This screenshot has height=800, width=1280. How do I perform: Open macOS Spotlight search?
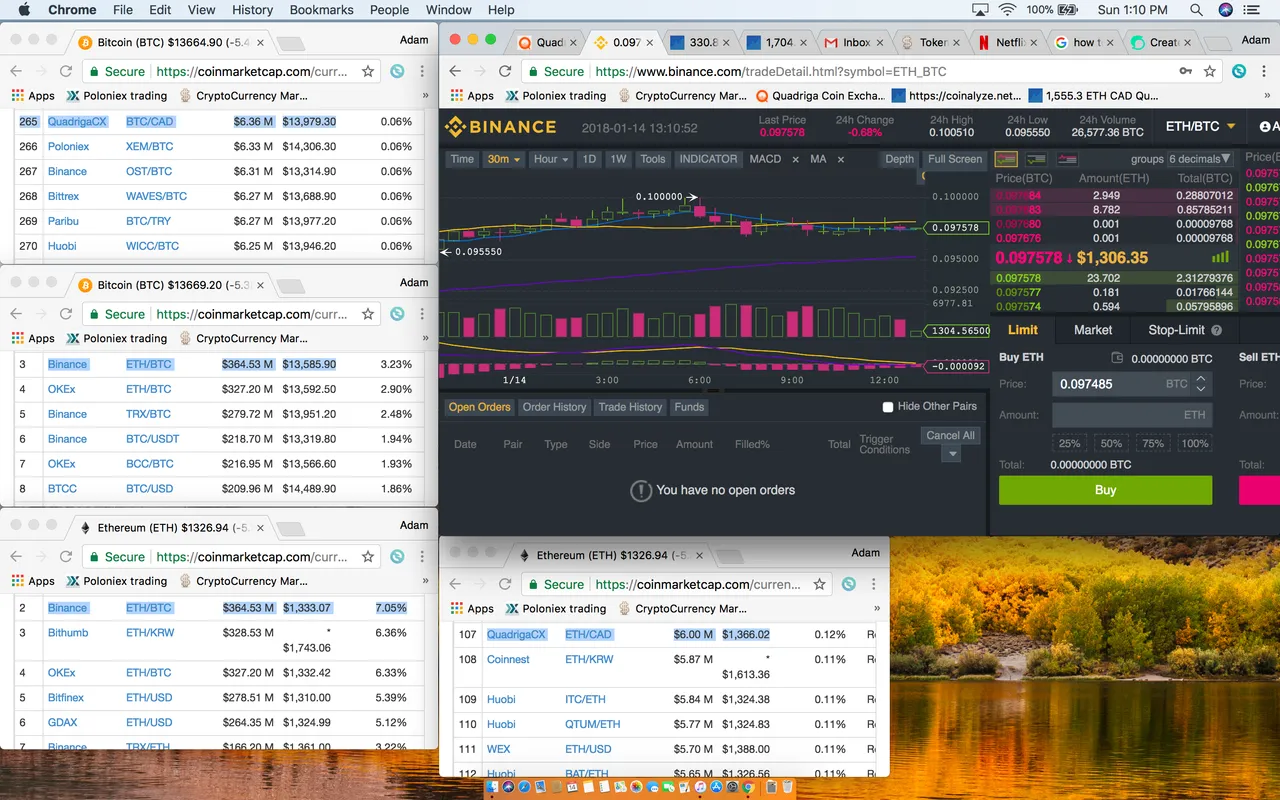pyautogui.click(x=1196, y=10)
